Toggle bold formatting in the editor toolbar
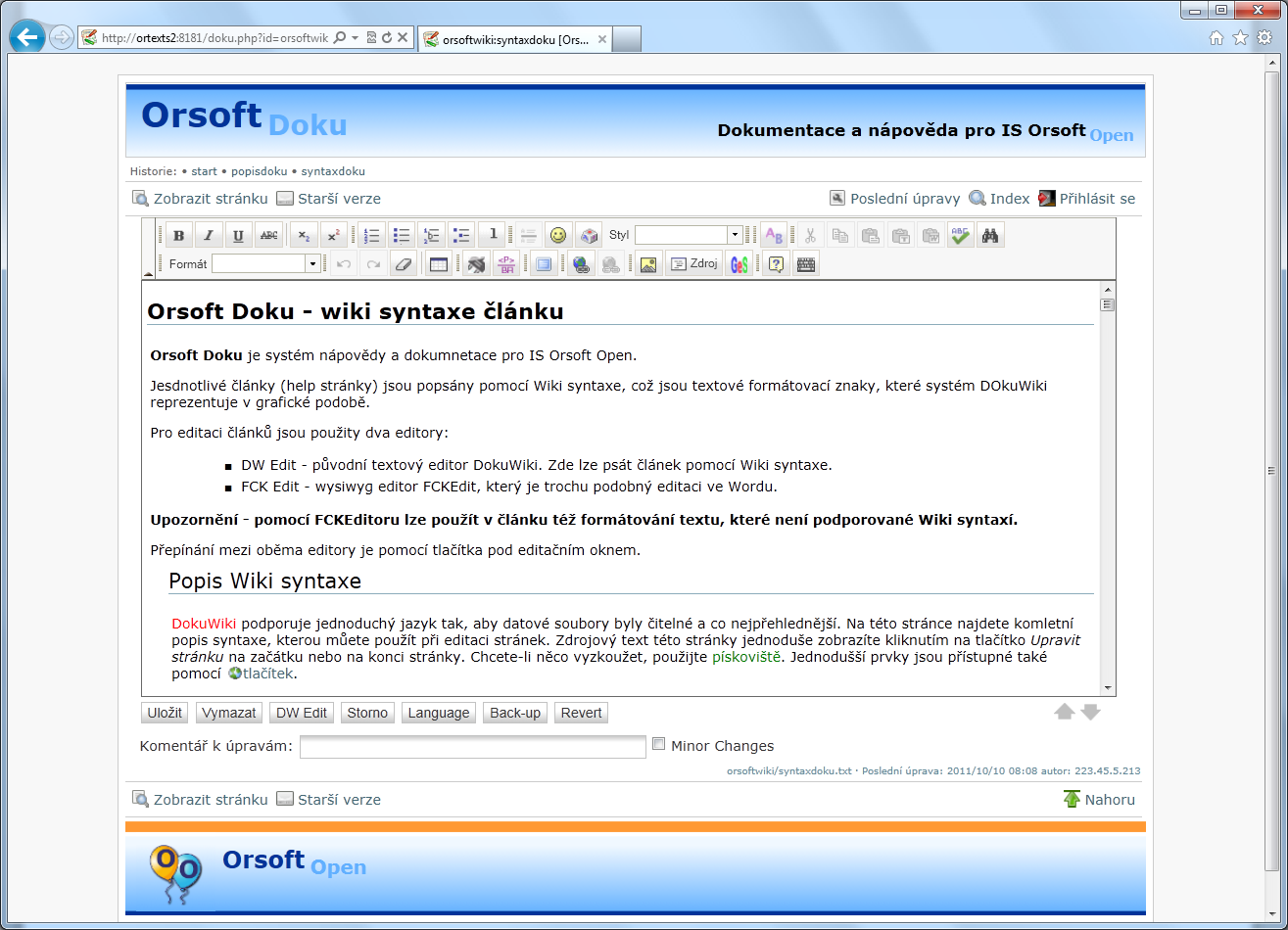The height and width of the screenshot is (930, 1288). click(x=178, y=236)
